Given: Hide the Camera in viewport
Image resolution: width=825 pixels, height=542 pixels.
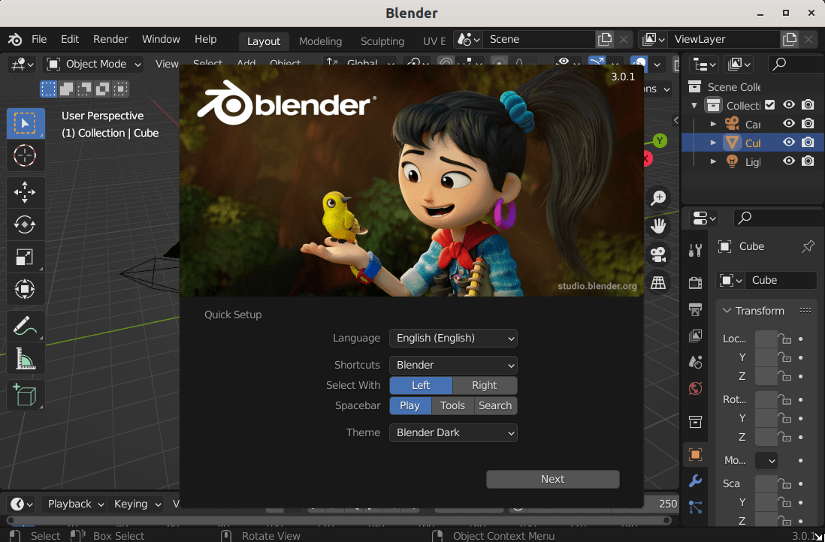Looking at the screenshot, I should click(x=789, y=124).
